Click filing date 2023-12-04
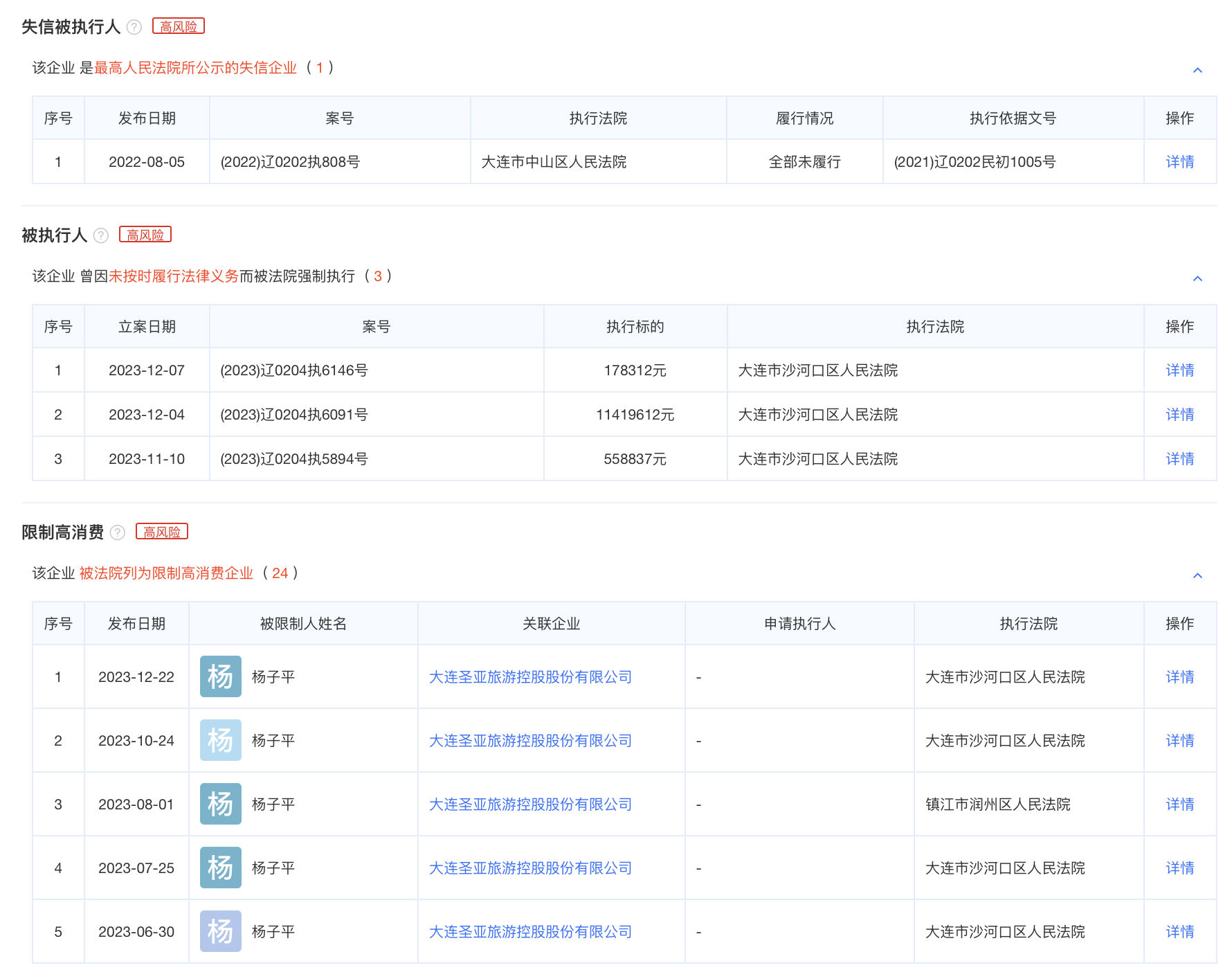Viewport: 1232px width, 979px height. (147, 415)
